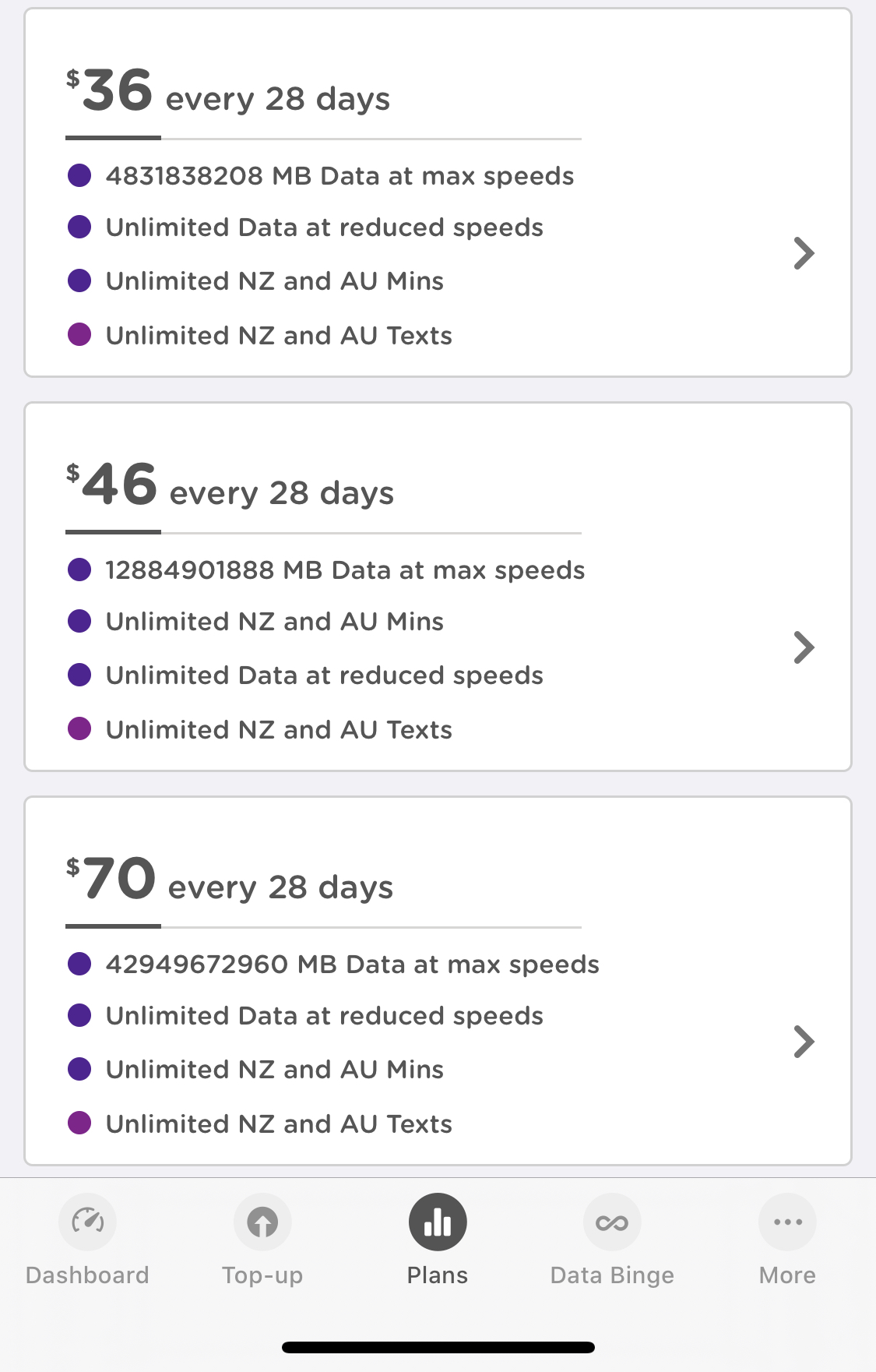Switch to the Dashboard tab label
Screen dimensions: 876x1372
coord(87,1275)
